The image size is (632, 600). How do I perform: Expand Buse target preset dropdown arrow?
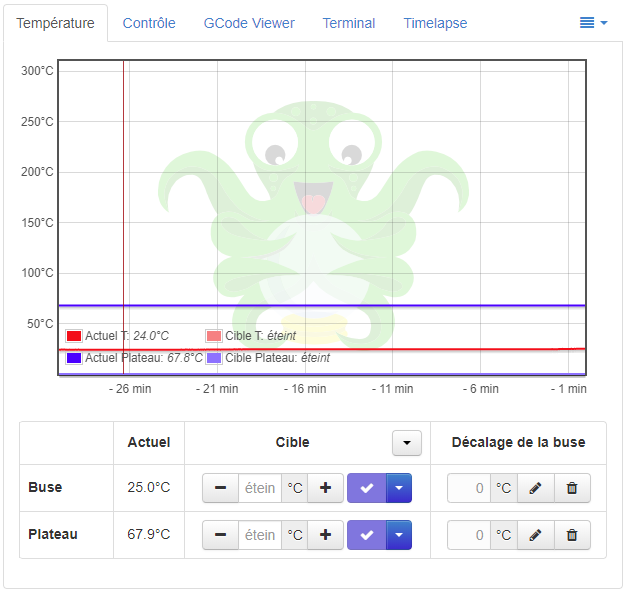pyautogui.click(x=399, y=488)
